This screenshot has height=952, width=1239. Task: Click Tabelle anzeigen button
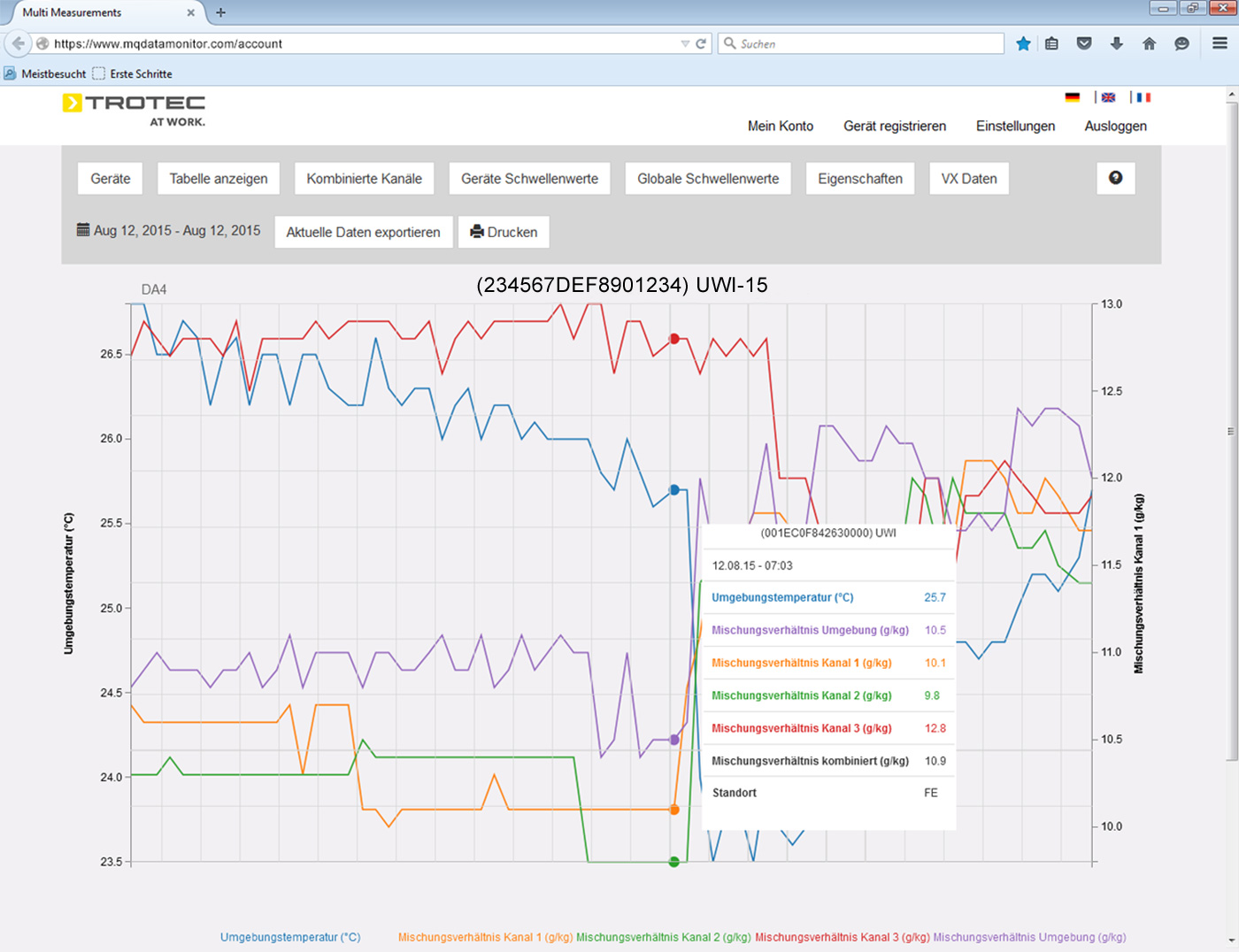pyautogui.click(x=219, y=178)
